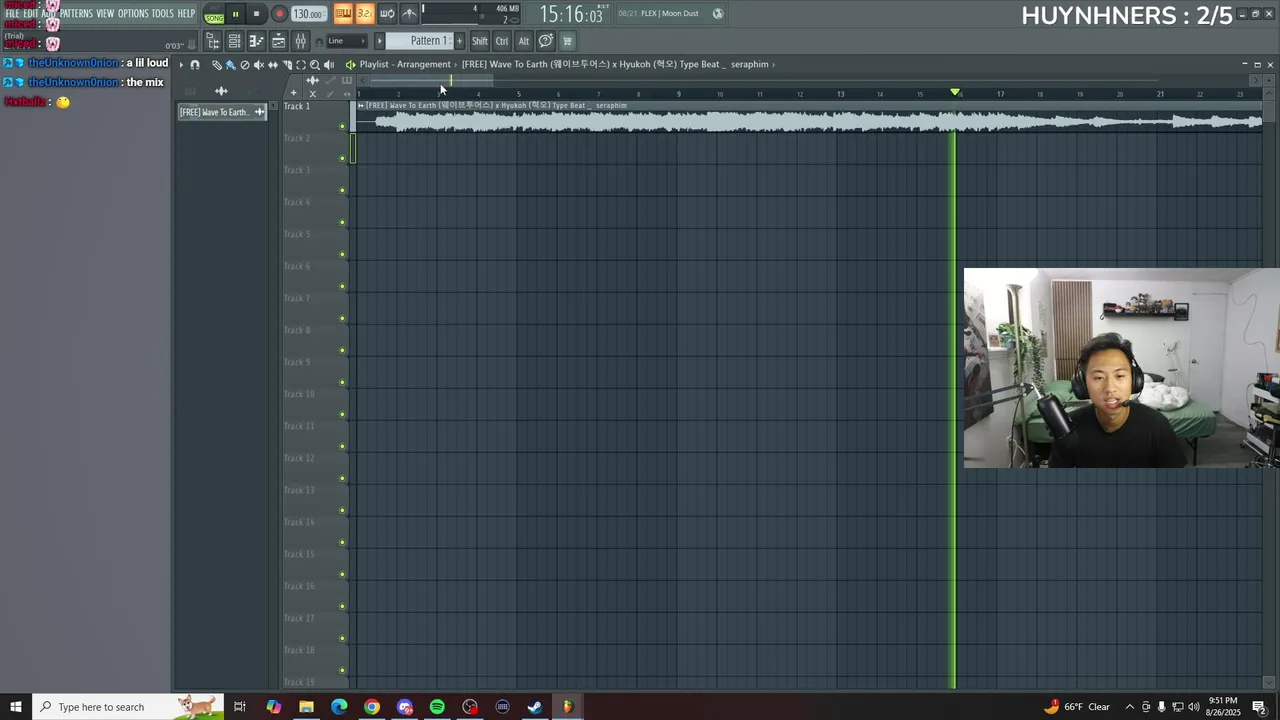Open the PATTERNS menu
Screen dimensions: 1280x720
[x=75, y=14]
